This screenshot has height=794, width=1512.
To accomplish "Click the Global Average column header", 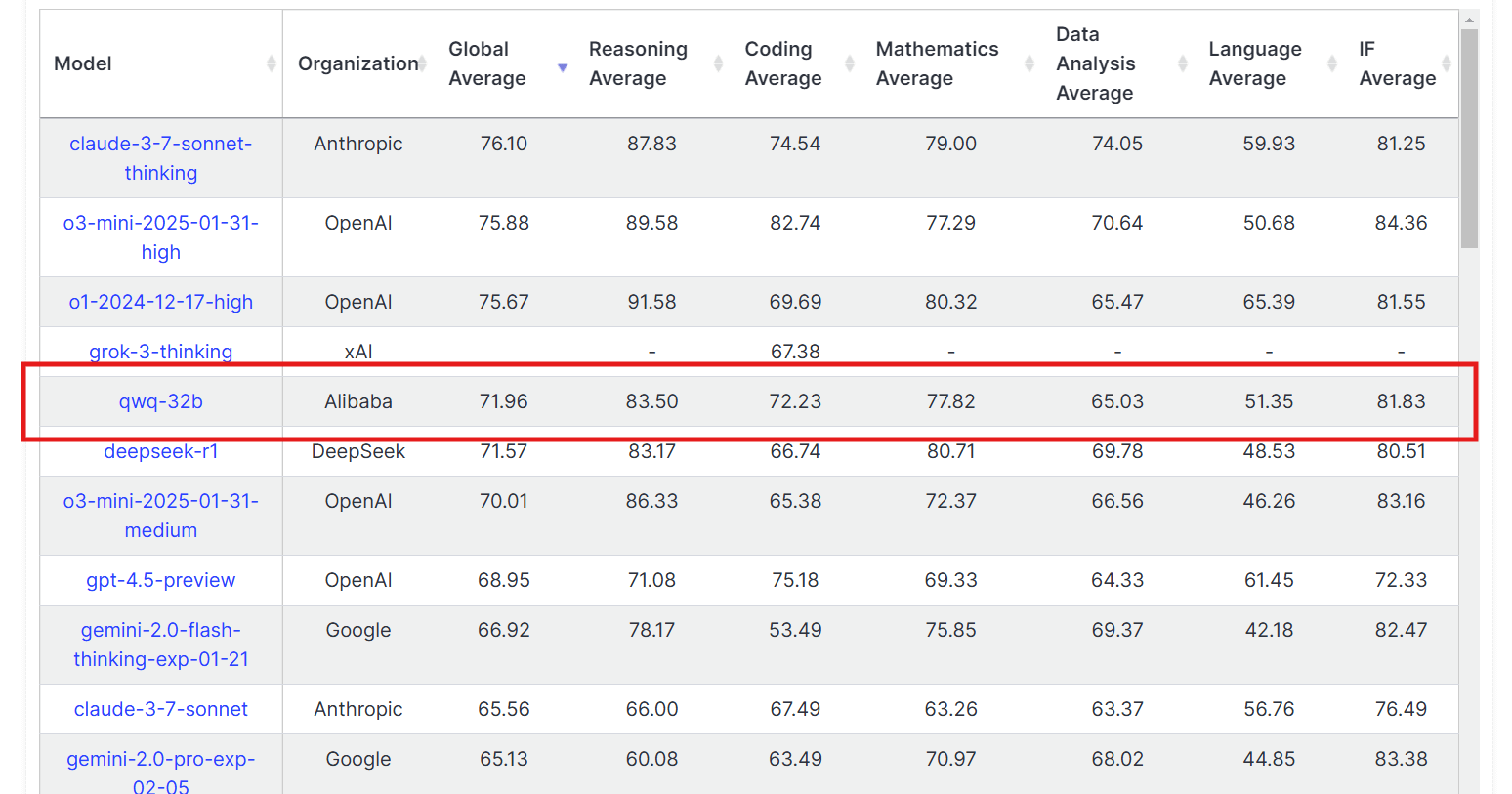I will pos(504,63).
